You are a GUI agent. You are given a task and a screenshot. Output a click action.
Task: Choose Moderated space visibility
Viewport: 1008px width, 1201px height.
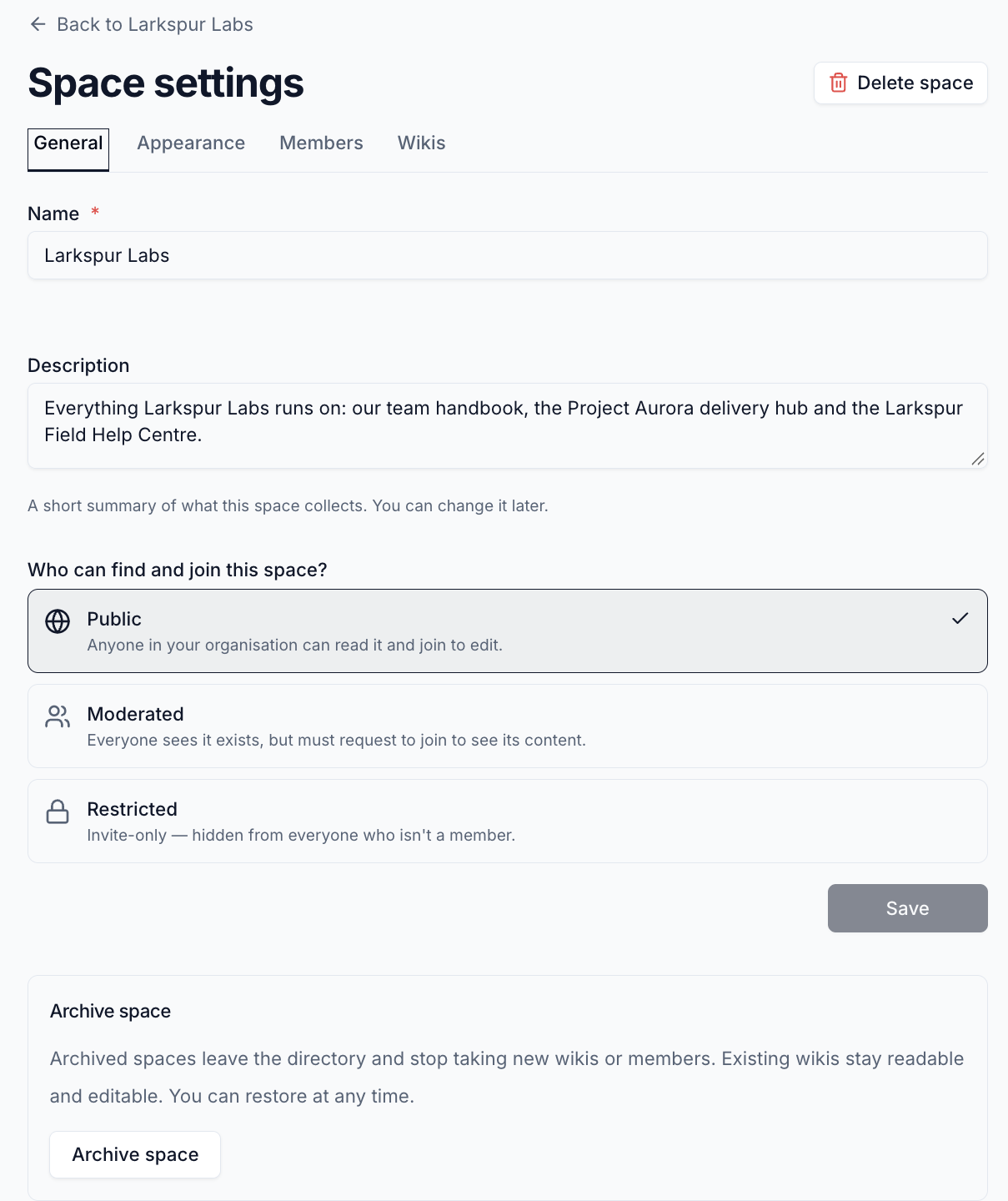[508, 726]
